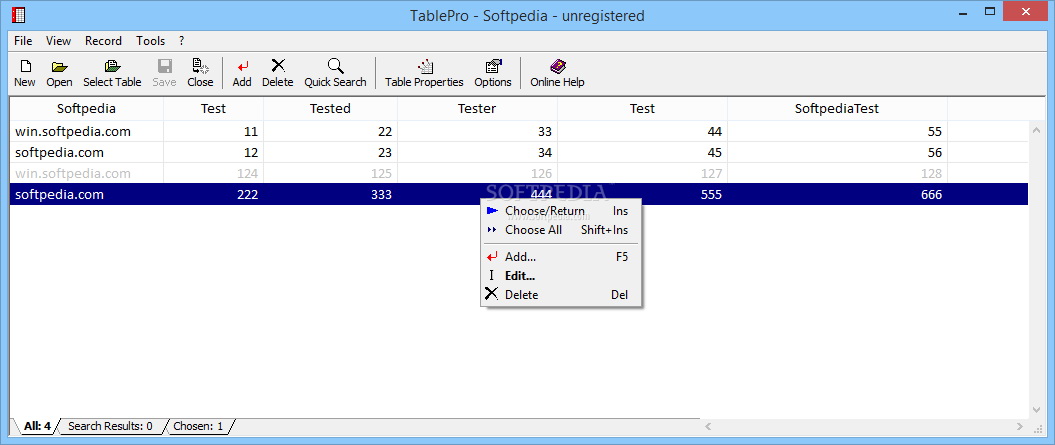Select the cell with value 56
The image size is (1055, 445).
click(x=837, y=152)
